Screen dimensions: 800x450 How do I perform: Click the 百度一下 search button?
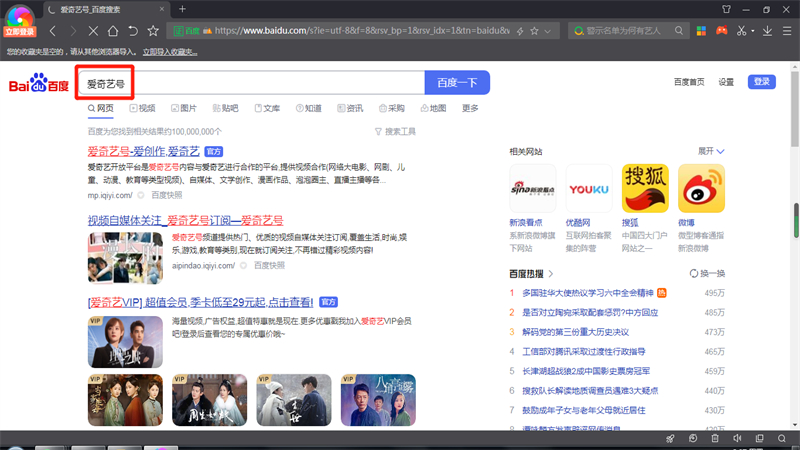pos(457,83)
